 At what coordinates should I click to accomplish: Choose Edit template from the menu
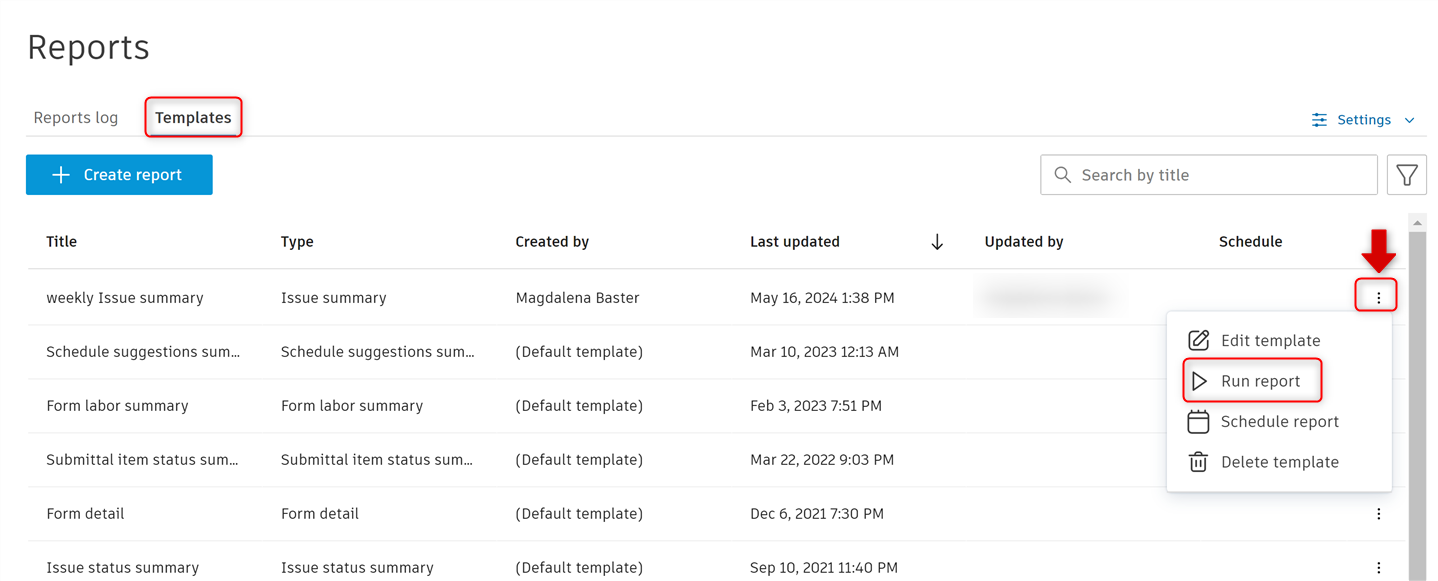[x=1270, y=341]
